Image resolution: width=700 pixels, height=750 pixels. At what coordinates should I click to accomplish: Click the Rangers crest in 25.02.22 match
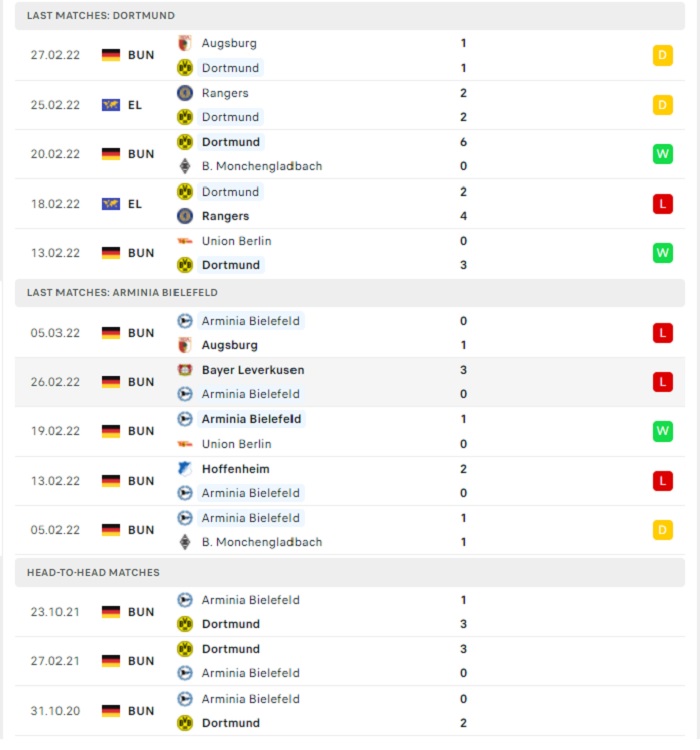[185, 93]
